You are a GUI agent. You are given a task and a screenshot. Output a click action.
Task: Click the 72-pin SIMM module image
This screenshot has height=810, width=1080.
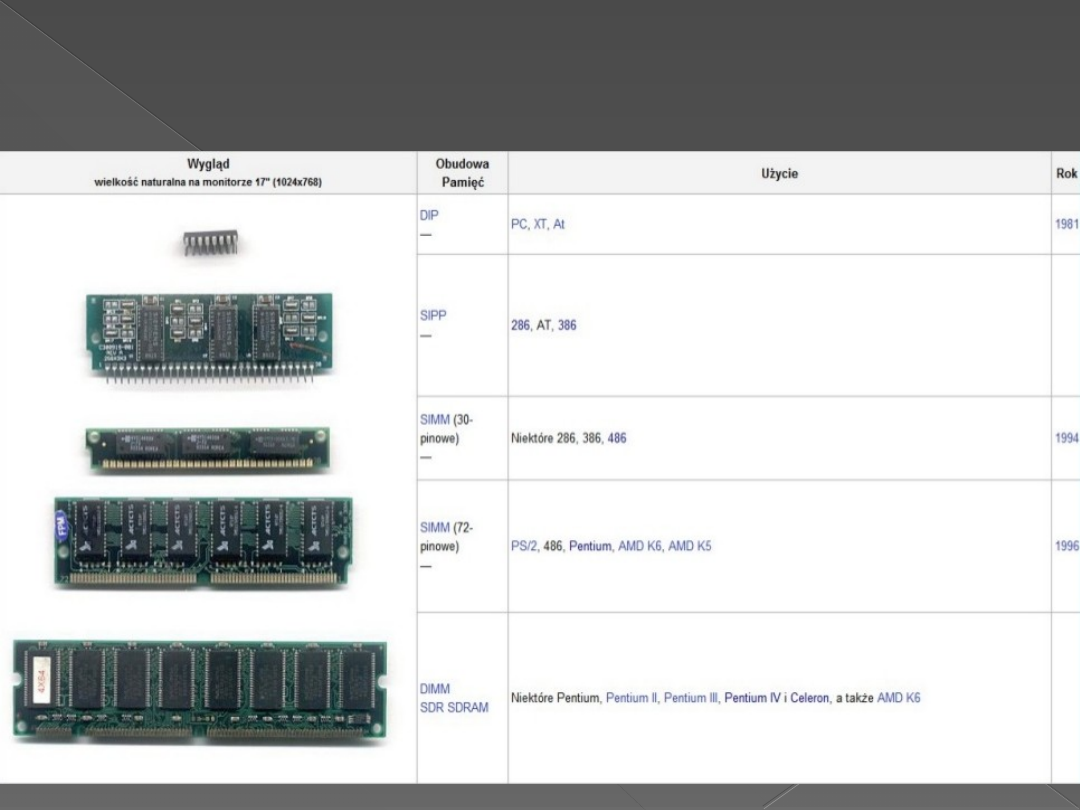(204, 541)
